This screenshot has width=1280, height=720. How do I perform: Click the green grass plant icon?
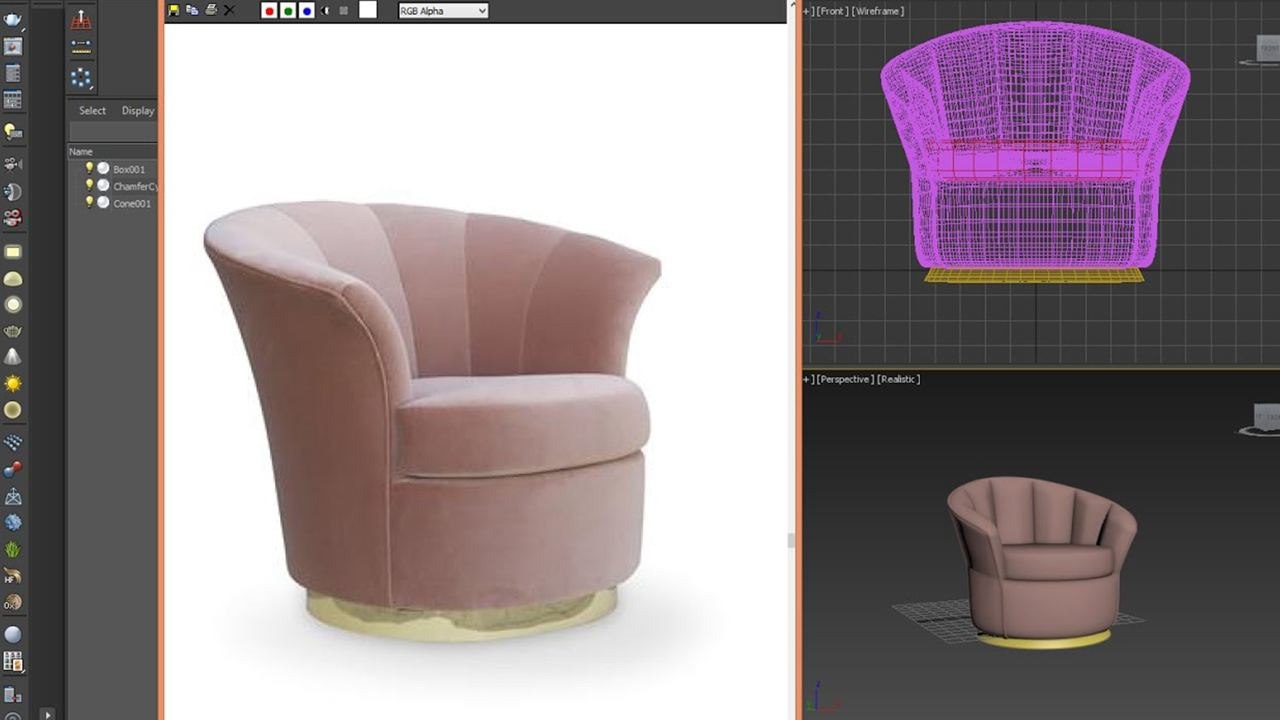pos(13,549)
